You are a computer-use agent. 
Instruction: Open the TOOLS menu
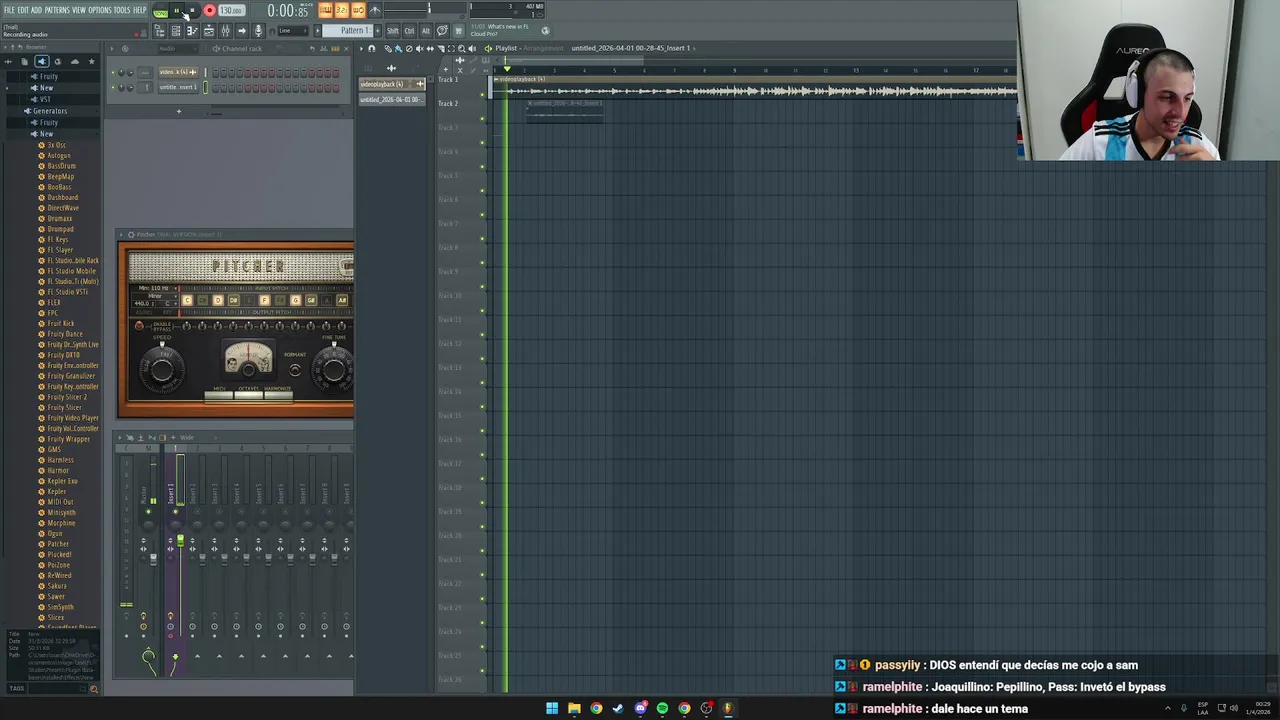pos(122,10)
